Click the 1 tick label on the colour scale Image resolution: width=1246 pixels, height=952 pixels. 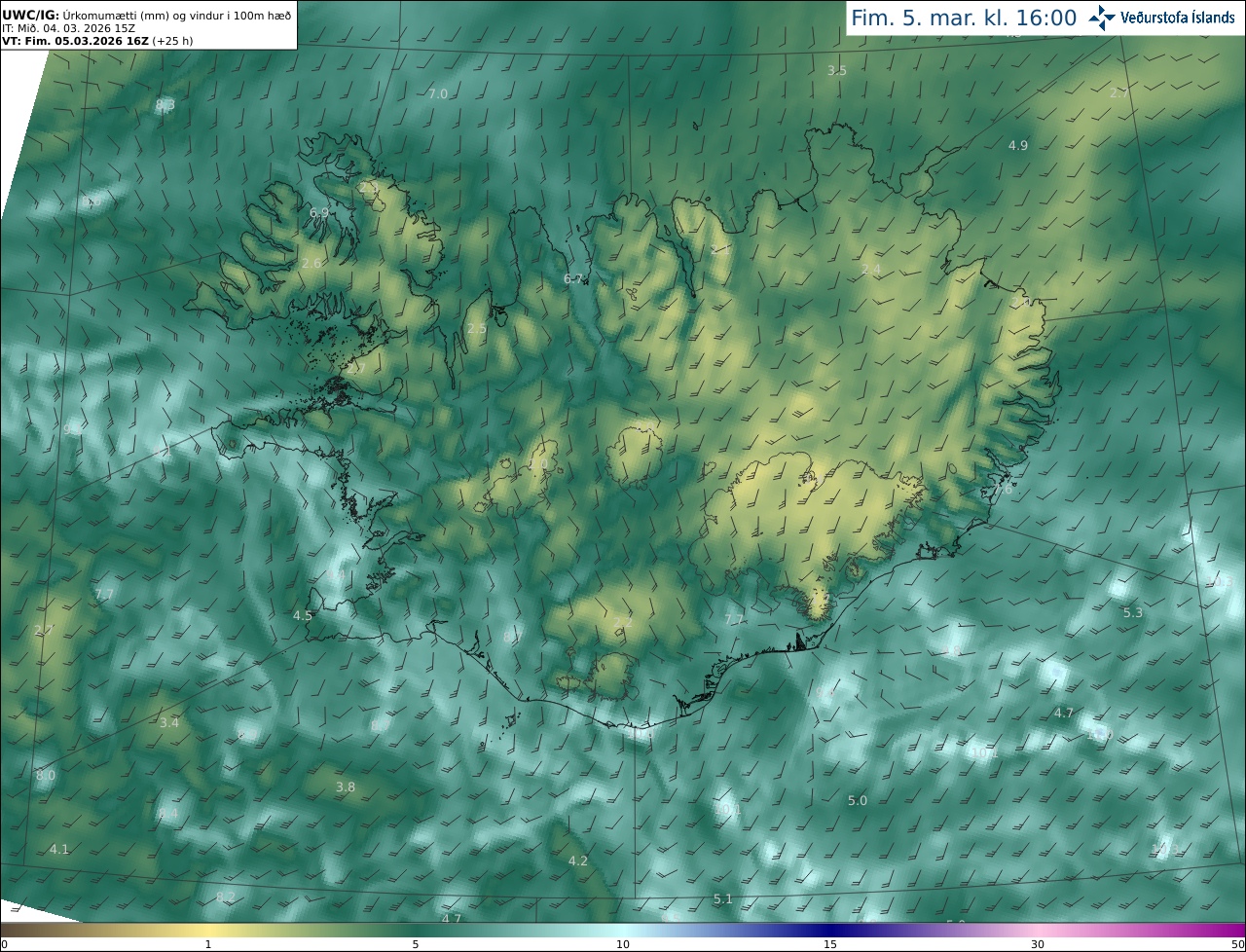point(207,944)
